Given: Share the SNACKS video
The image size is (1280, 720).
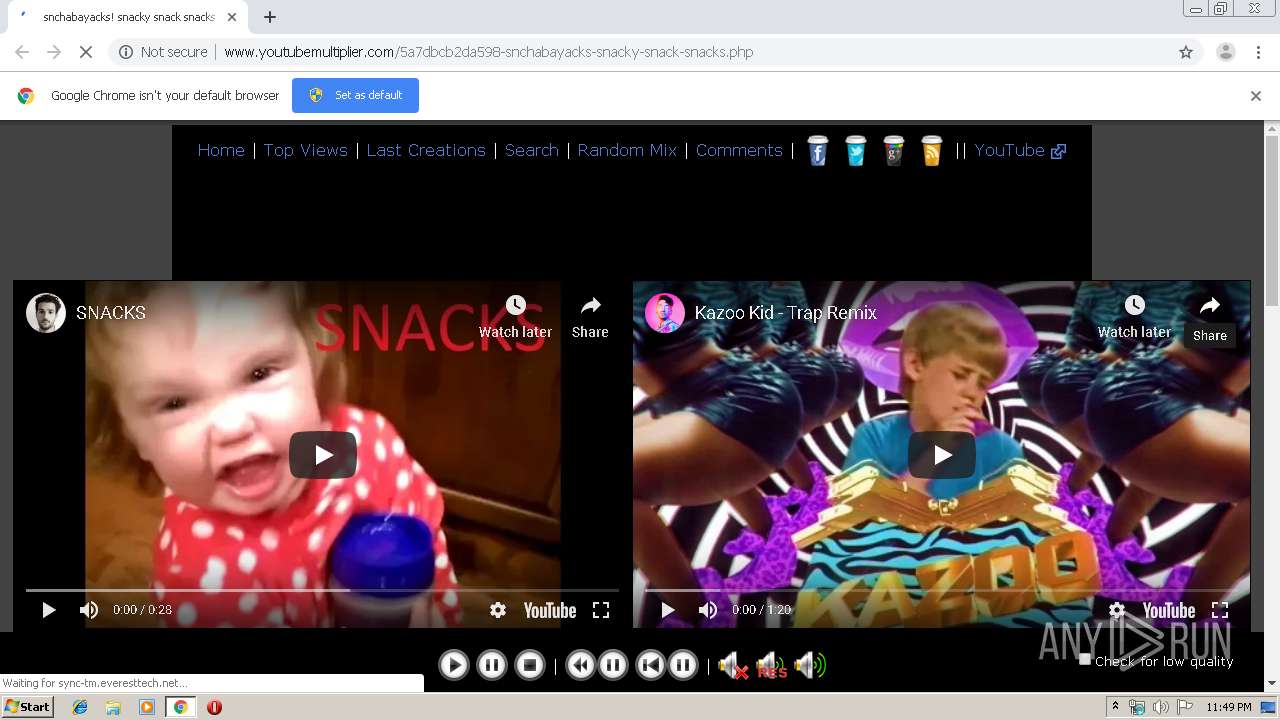Looking at the screenshot, I should (590, 317).
